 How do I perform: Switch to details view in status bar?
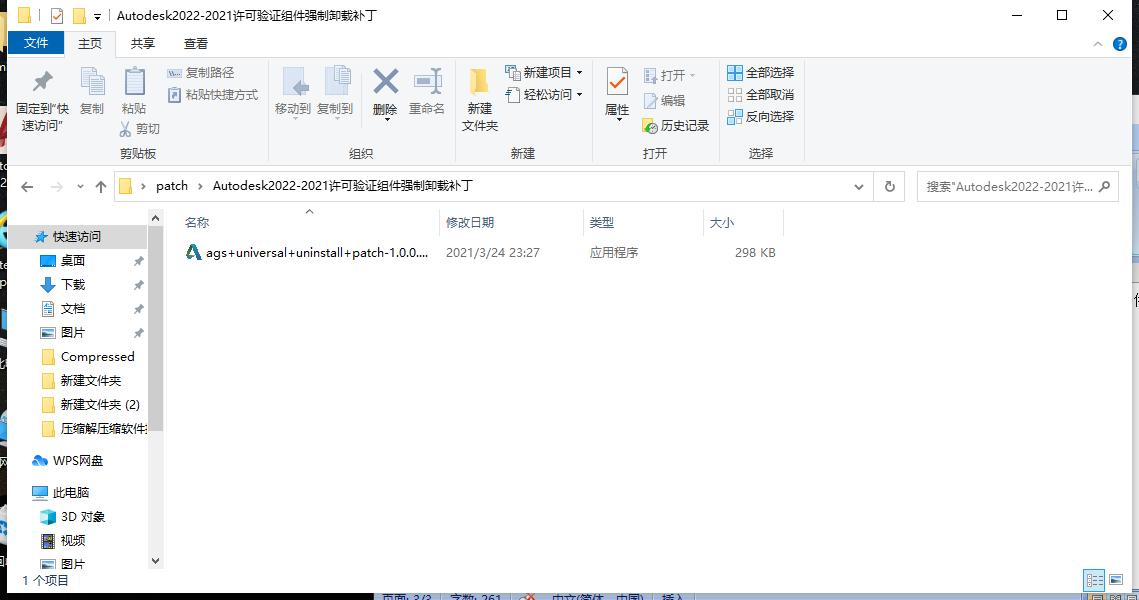pyautogui.click(x=1094, y=580)
